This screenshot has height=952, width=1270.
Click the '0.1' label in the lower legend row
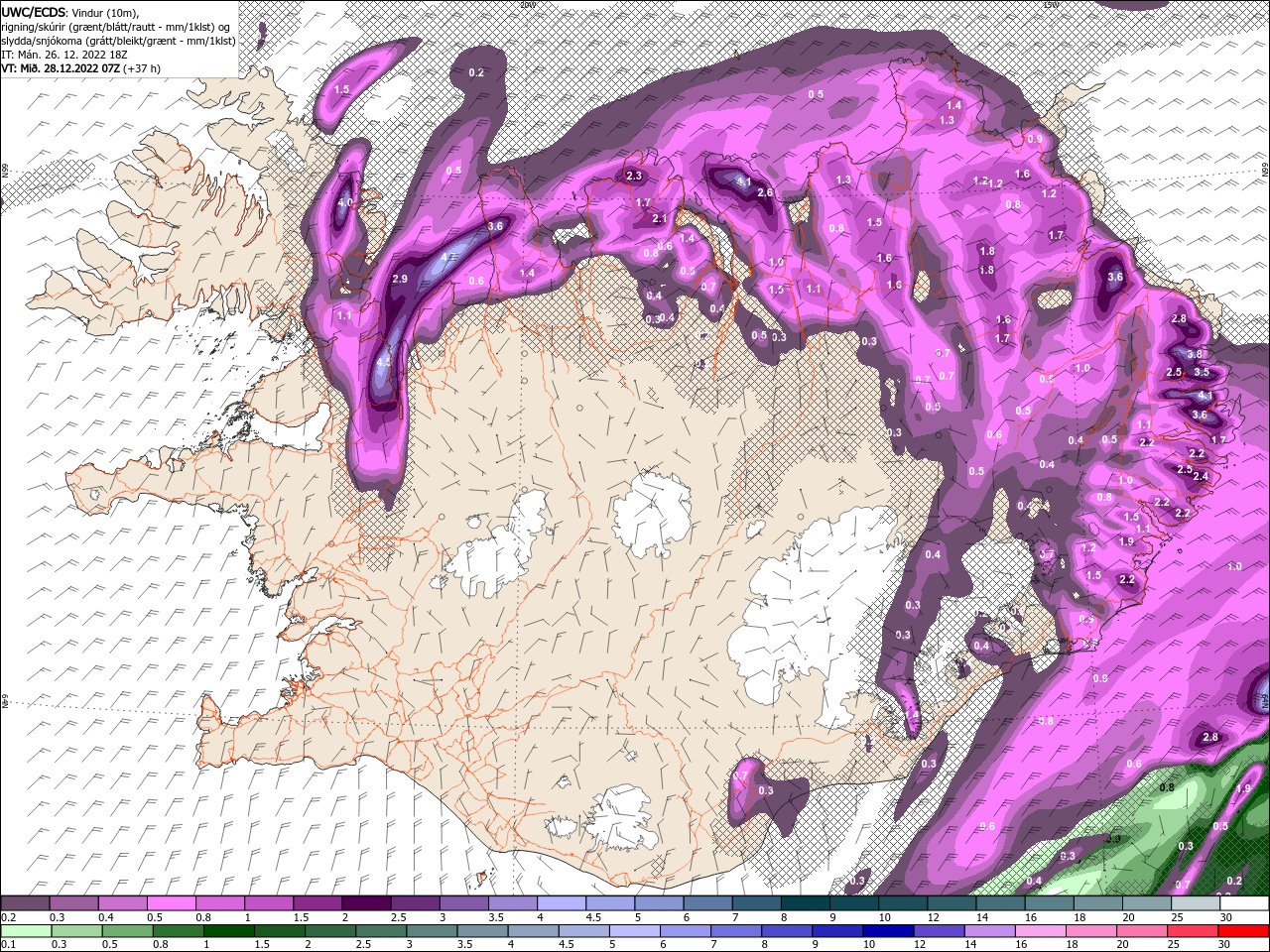coord(7,945)
